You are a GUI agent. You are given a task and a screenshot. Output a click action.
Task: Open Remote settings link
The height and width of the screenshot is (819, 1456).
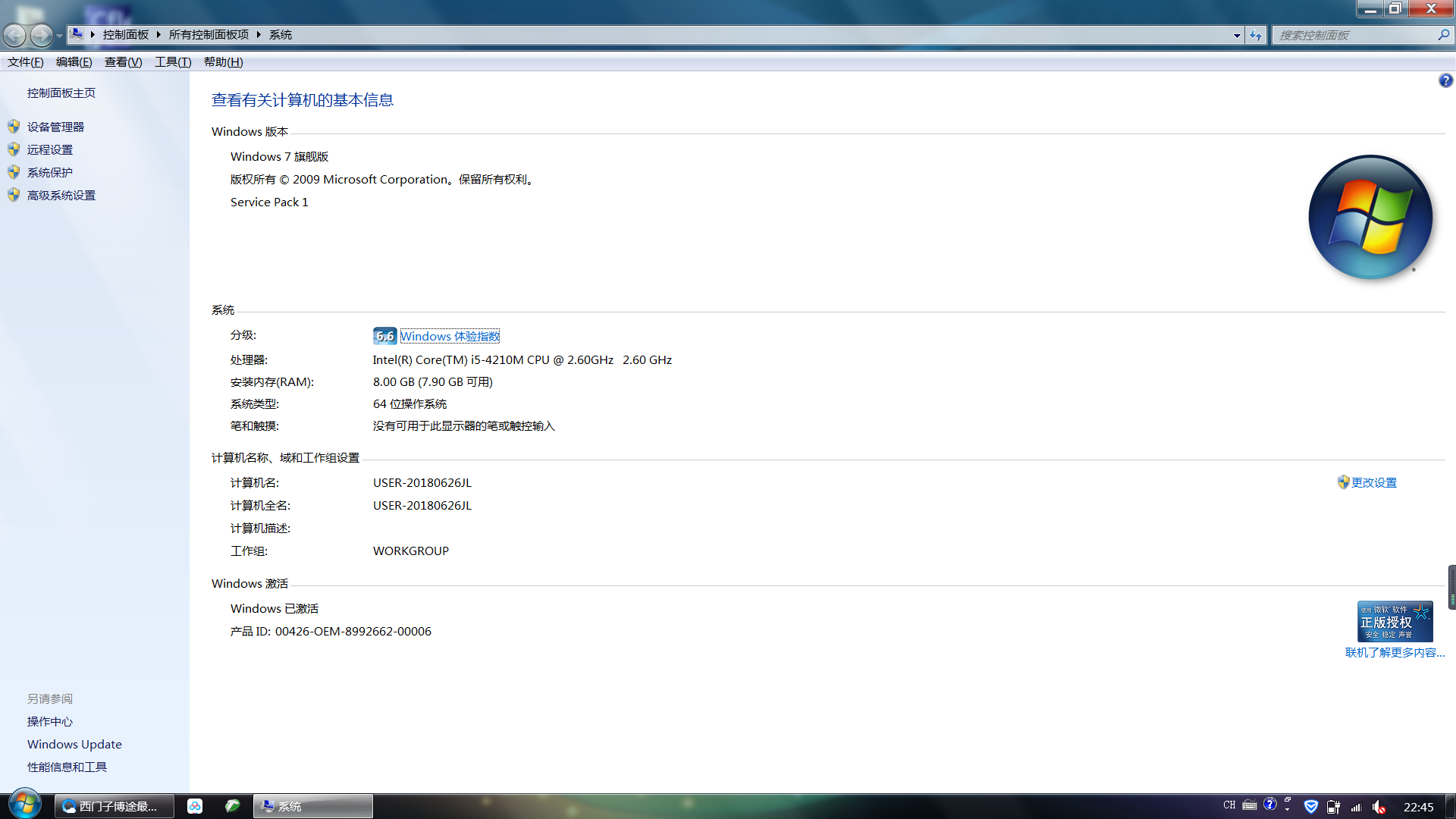[50, 149]
